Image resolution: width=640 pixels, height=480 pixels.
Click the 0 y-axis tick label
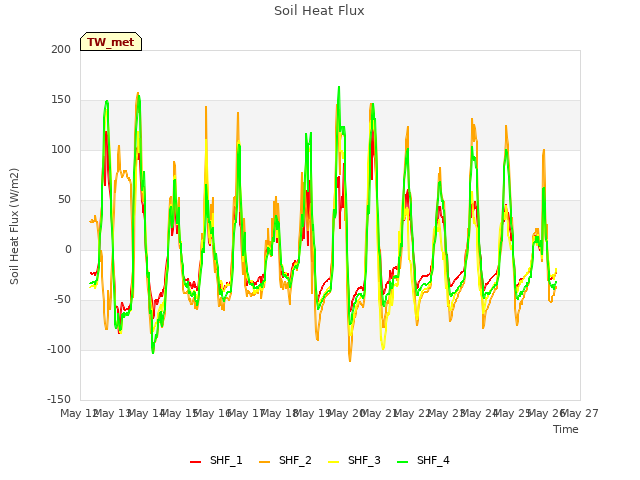68,249
